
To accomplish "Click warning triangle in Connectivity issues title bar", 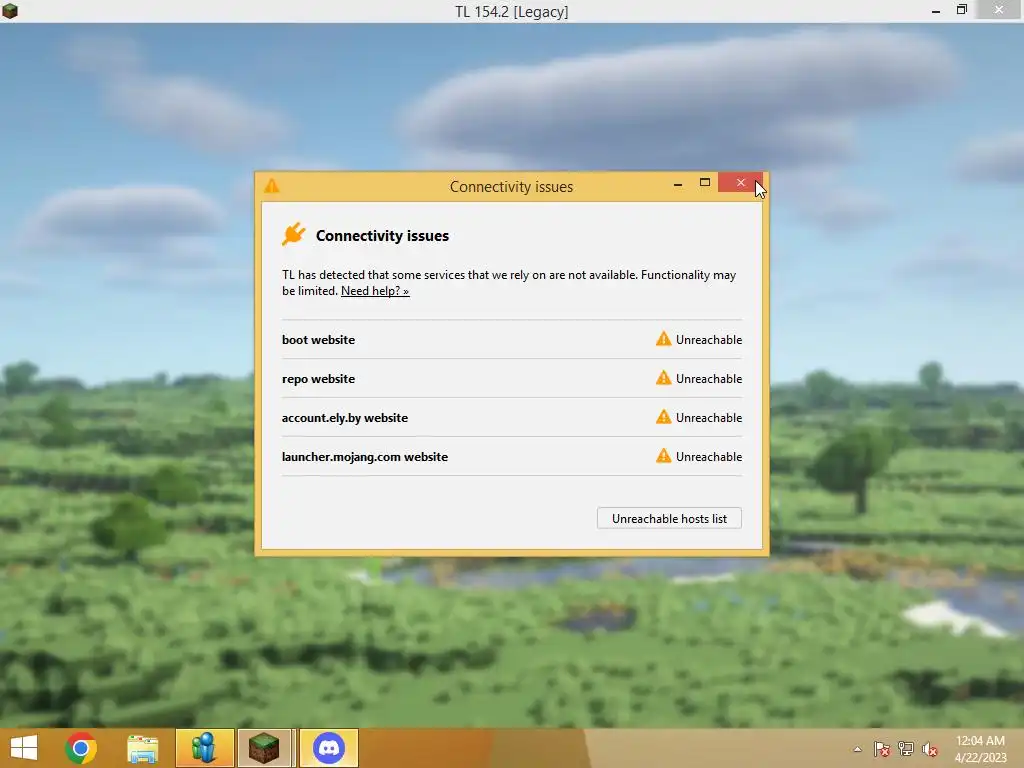I will coord(272,186).
